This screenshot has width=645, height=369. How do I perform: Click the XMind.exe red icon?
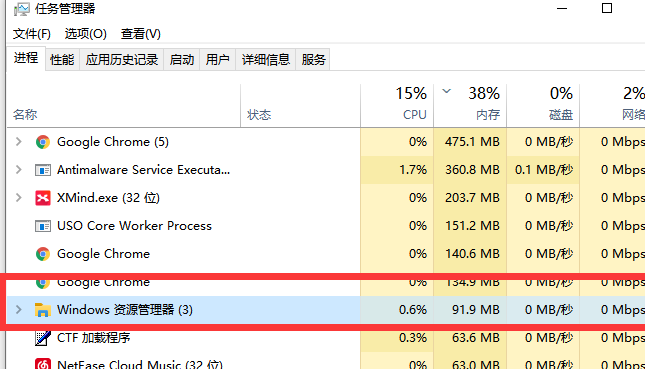click(43, 198)
